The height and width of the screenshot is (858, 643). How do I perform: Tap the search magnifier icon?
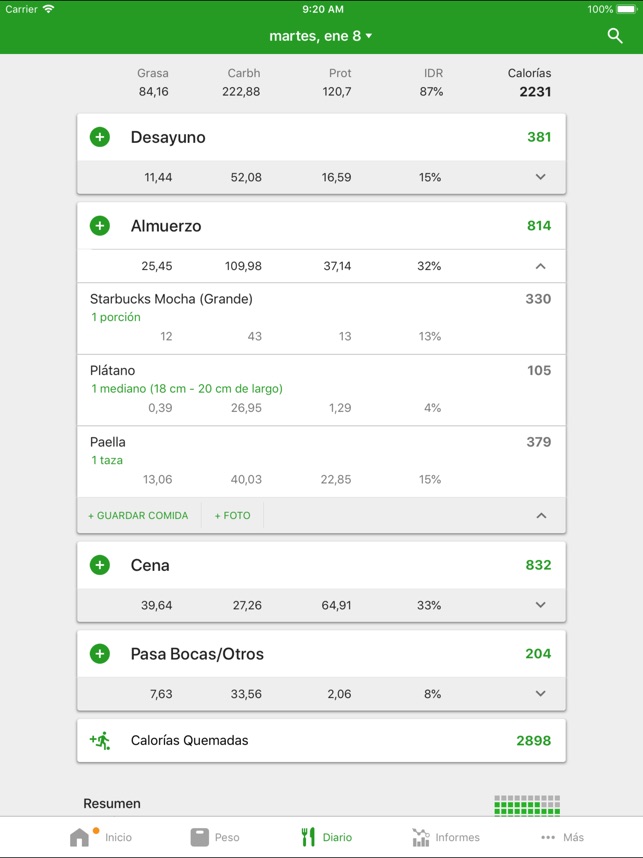(615, 36)
